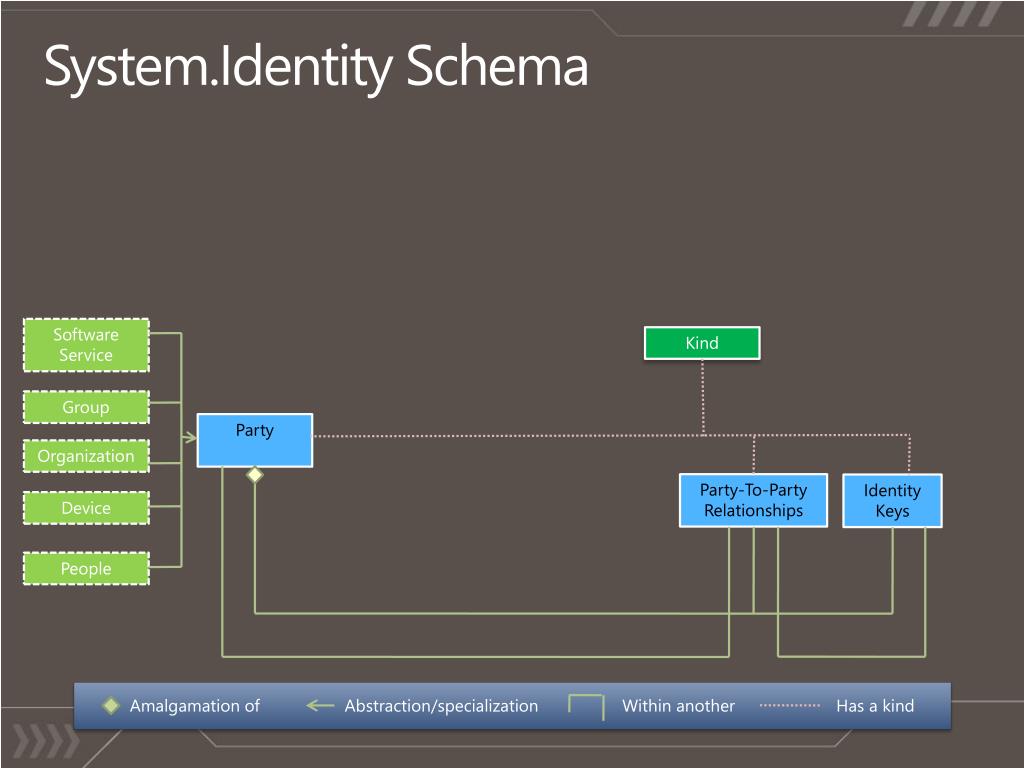
Task: Click the Group dashed box
Action: (x=86, y=407)
